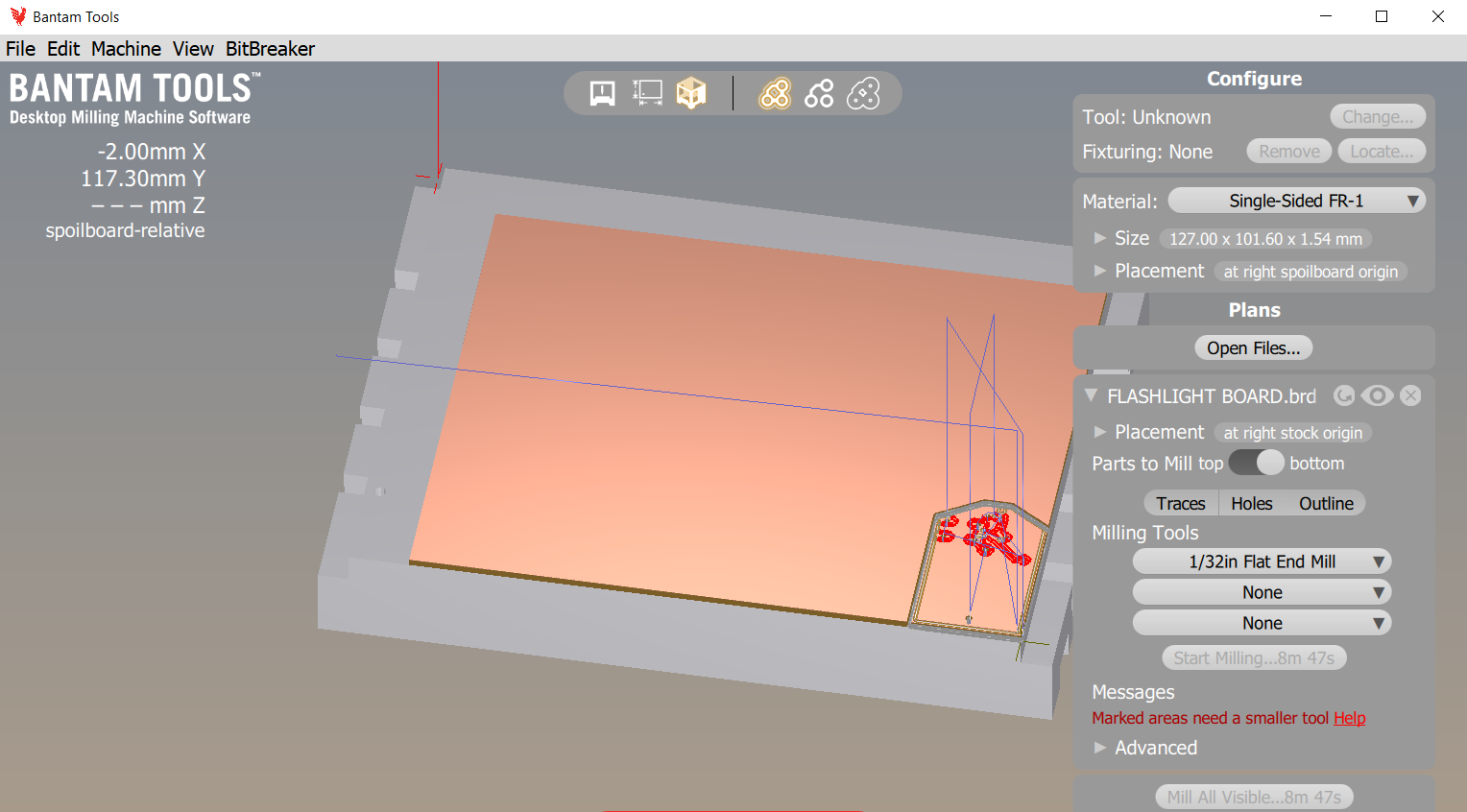
Task: Open the BitBreaker menu
Action: tap(269, 48)
